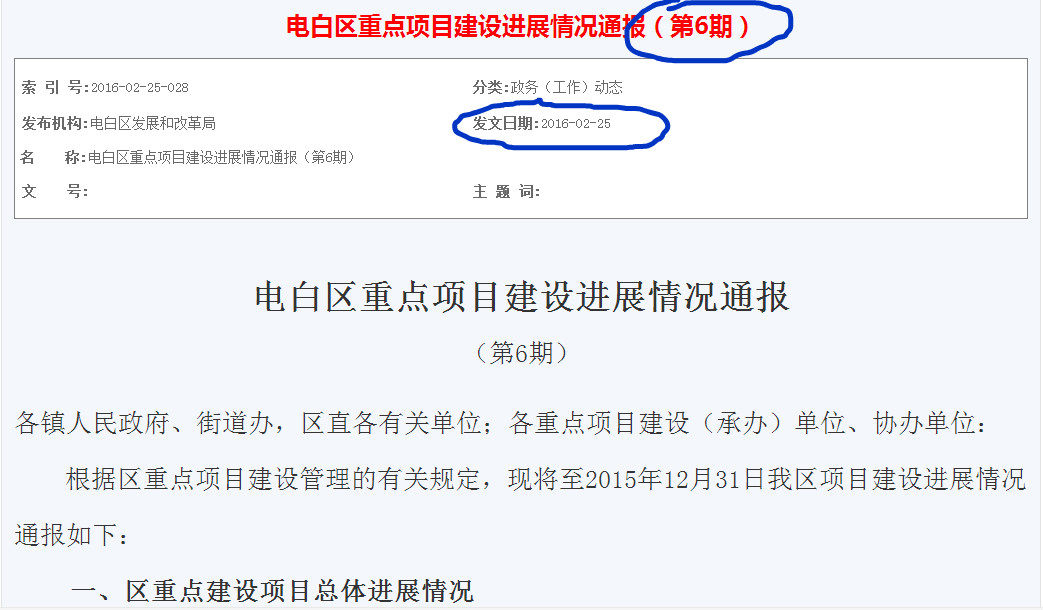The image size is (1043, 610).
Task: Click the 名称 value 电白区重点项目建设进展情况通报（第6期）
Action: click(x=221, y=158)
